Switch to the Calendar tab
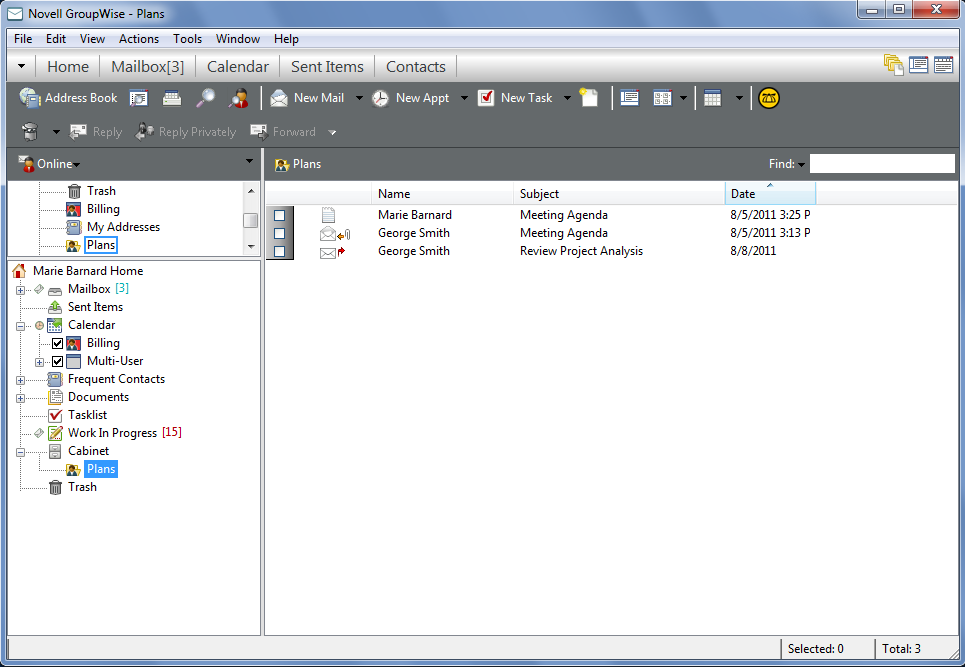This screenshot has height=667, width=965. point(238,66)
